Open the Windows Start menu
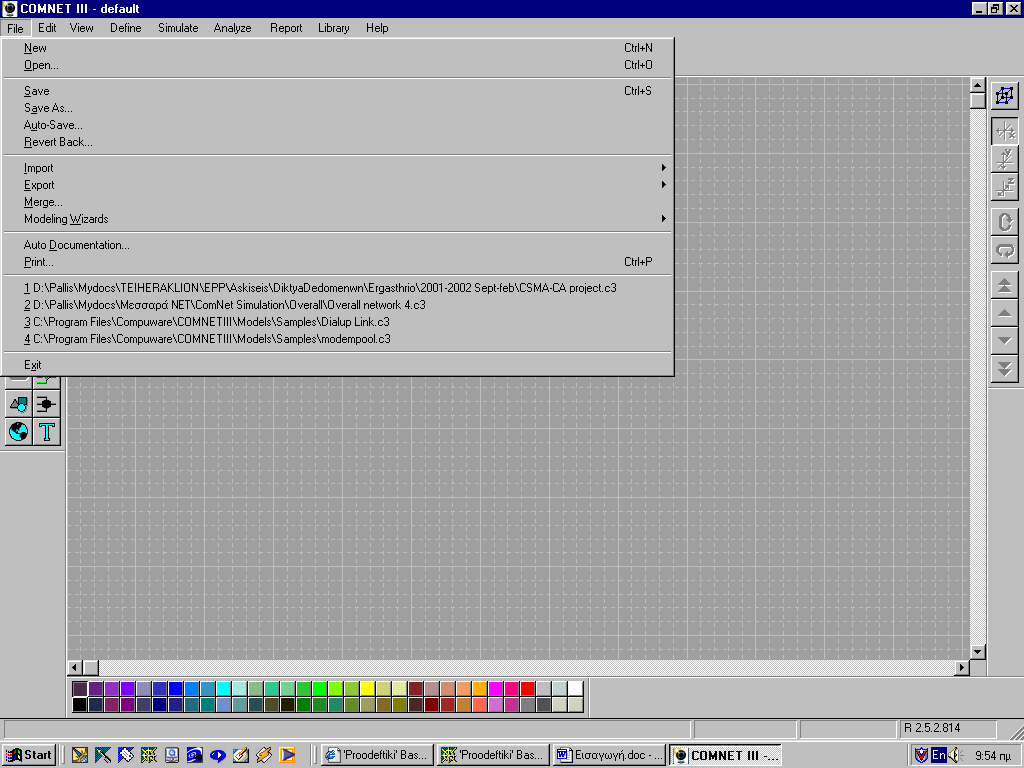The width and height of the screenshot is (1024, 768). click(29, 755)
